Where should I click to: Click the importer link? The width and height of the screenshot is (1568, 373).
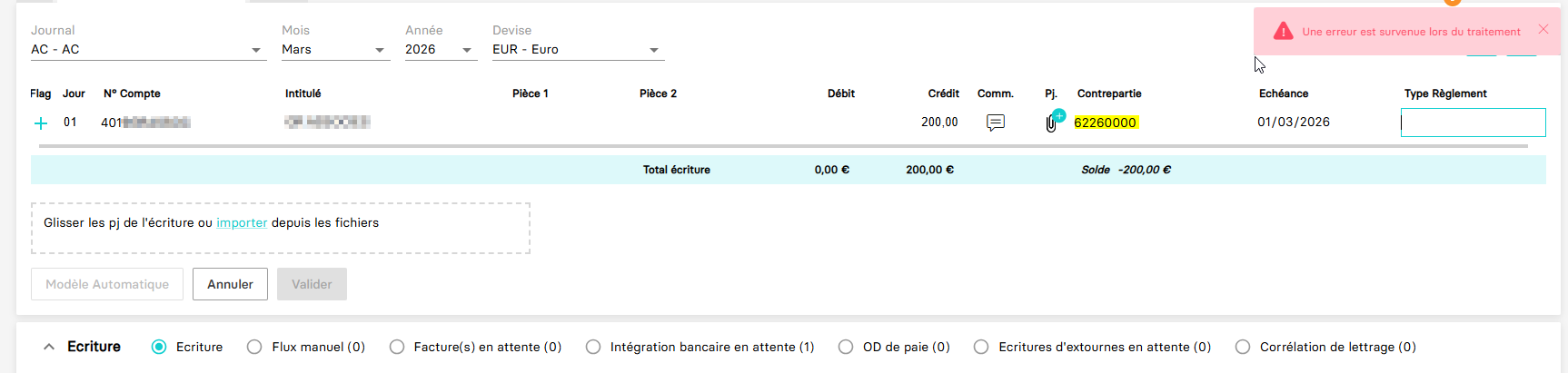coord(242,223)
